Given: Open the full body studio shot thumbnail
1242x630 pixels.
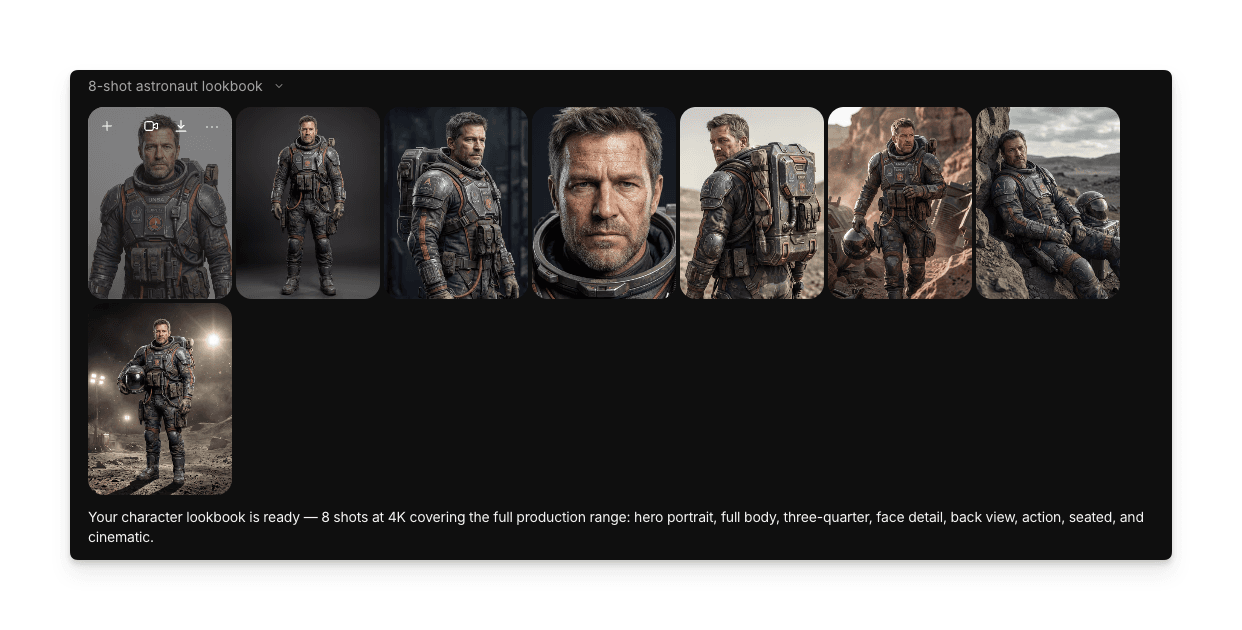Looking at the screenshot, I should coord(308,203).
